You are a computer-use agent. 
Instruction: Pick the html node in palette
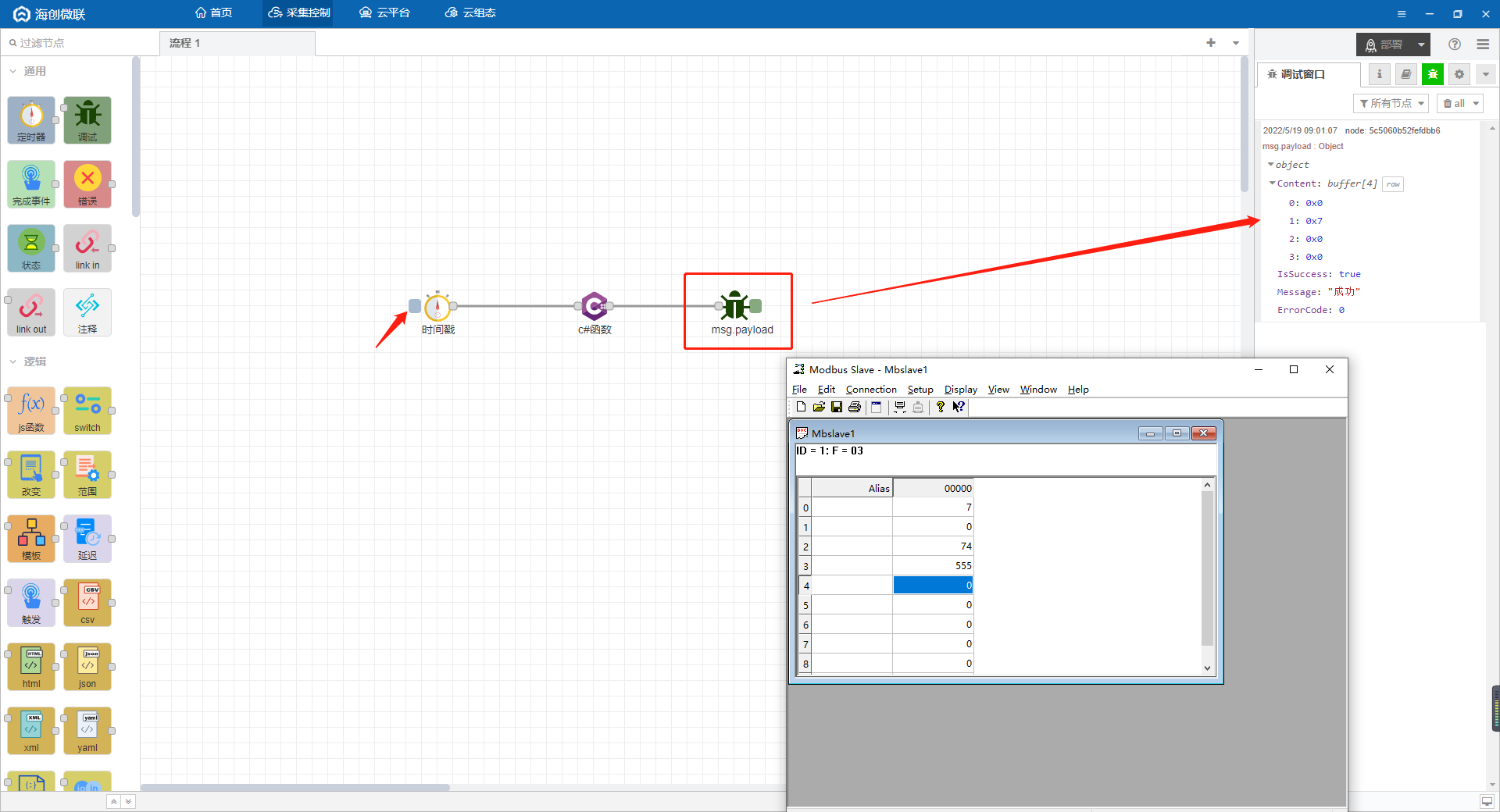pos(31,667)
